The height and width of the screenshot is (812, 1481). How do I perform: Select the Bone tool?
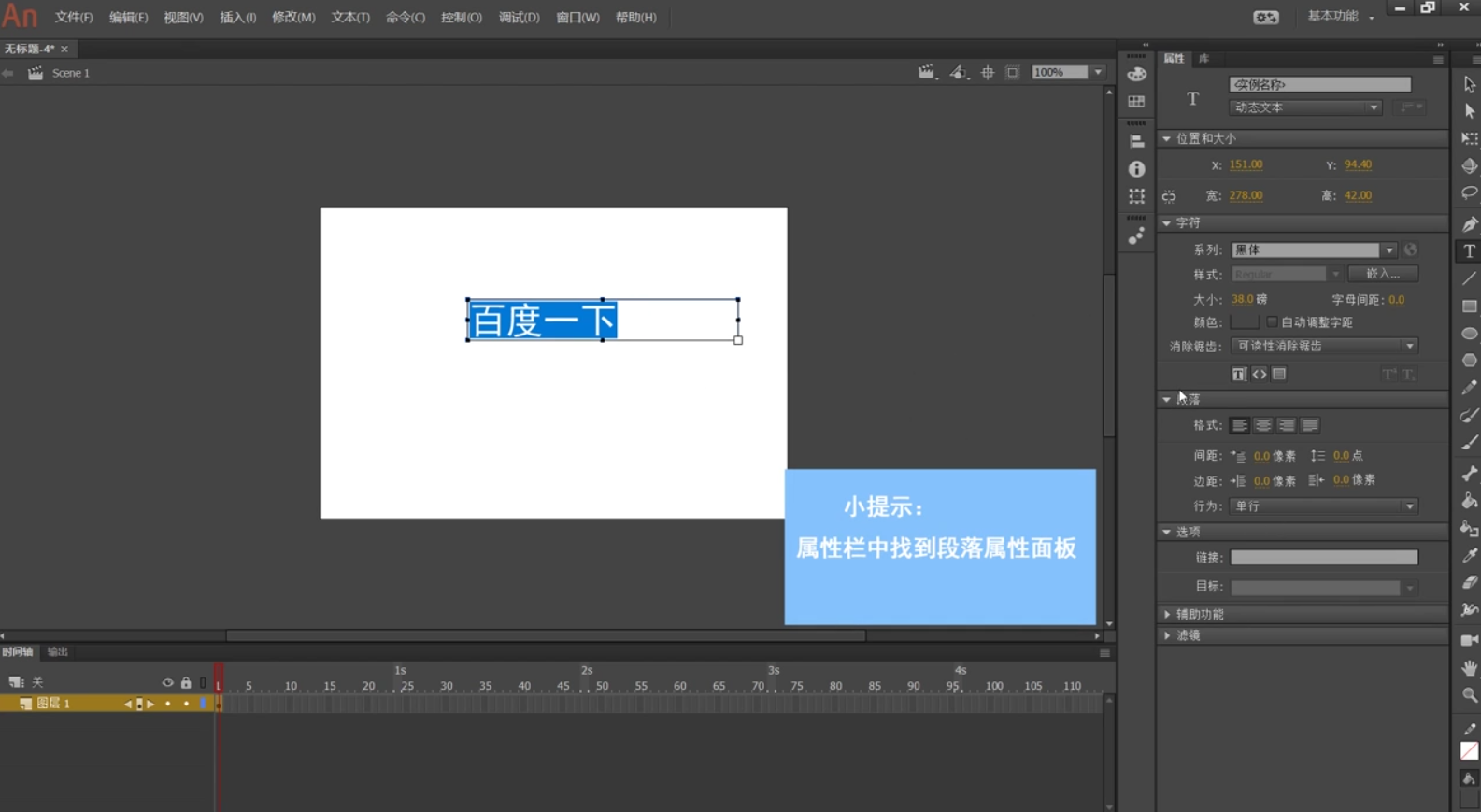(x=1469, y=474)
